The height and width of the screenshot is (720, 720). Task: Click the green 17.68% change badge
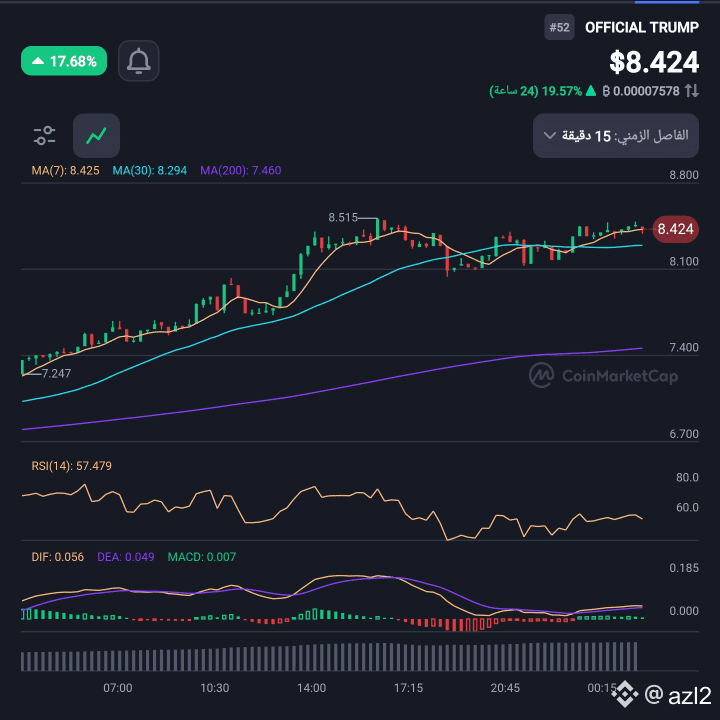pyautogui.click(x=64, y=61)
